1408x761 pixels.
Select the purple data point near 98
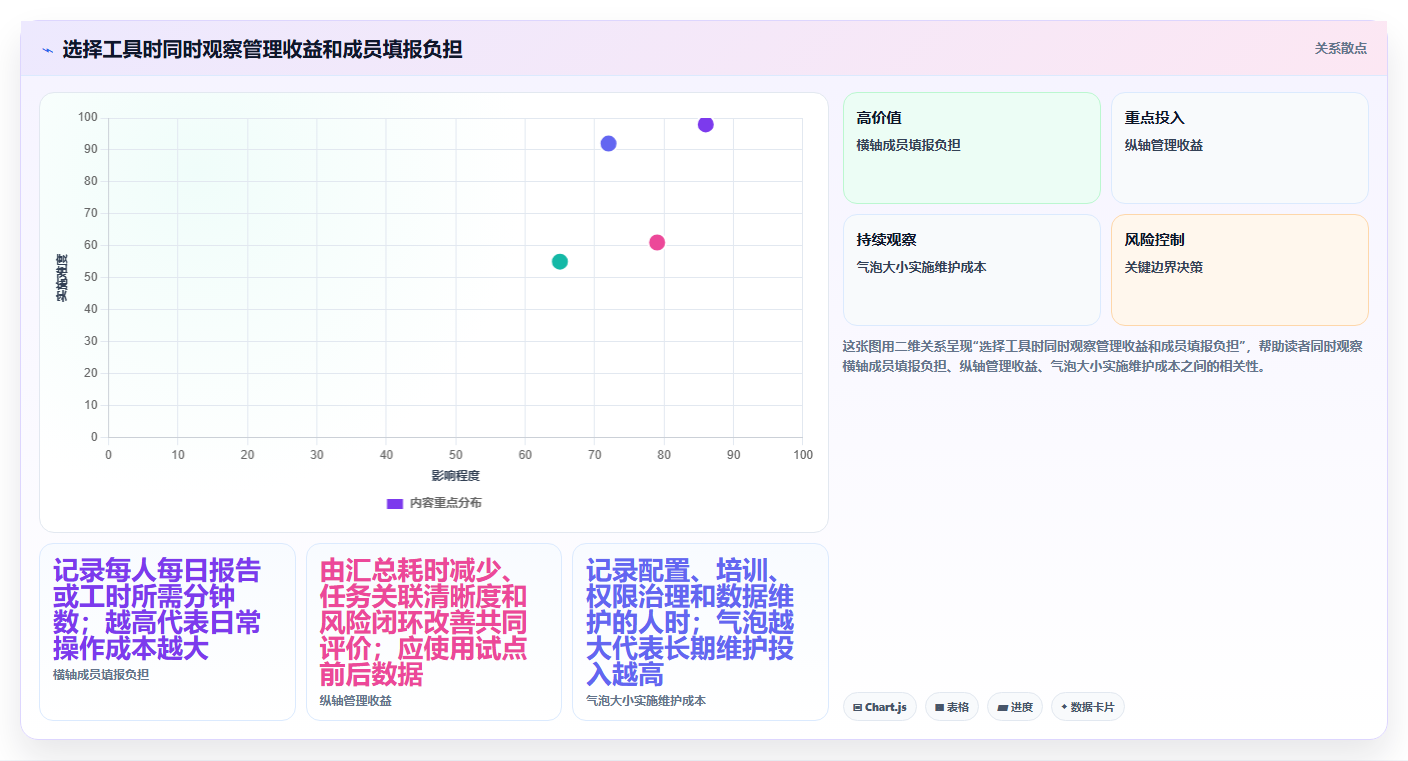point(706,124)
